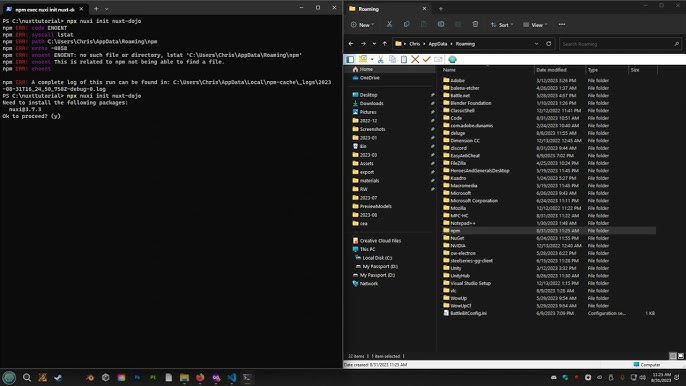Click AppData in the address breadcrumb
This screenshot has height=386, width=686.
[x=438, y=44]
